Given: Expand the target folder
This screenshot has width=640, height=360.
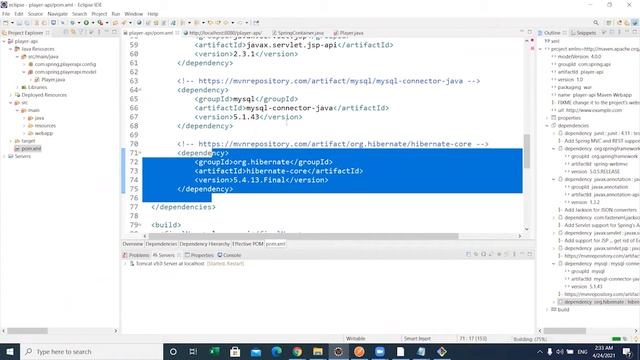Looking at the screenshot, I should click(x=11, y=141).
